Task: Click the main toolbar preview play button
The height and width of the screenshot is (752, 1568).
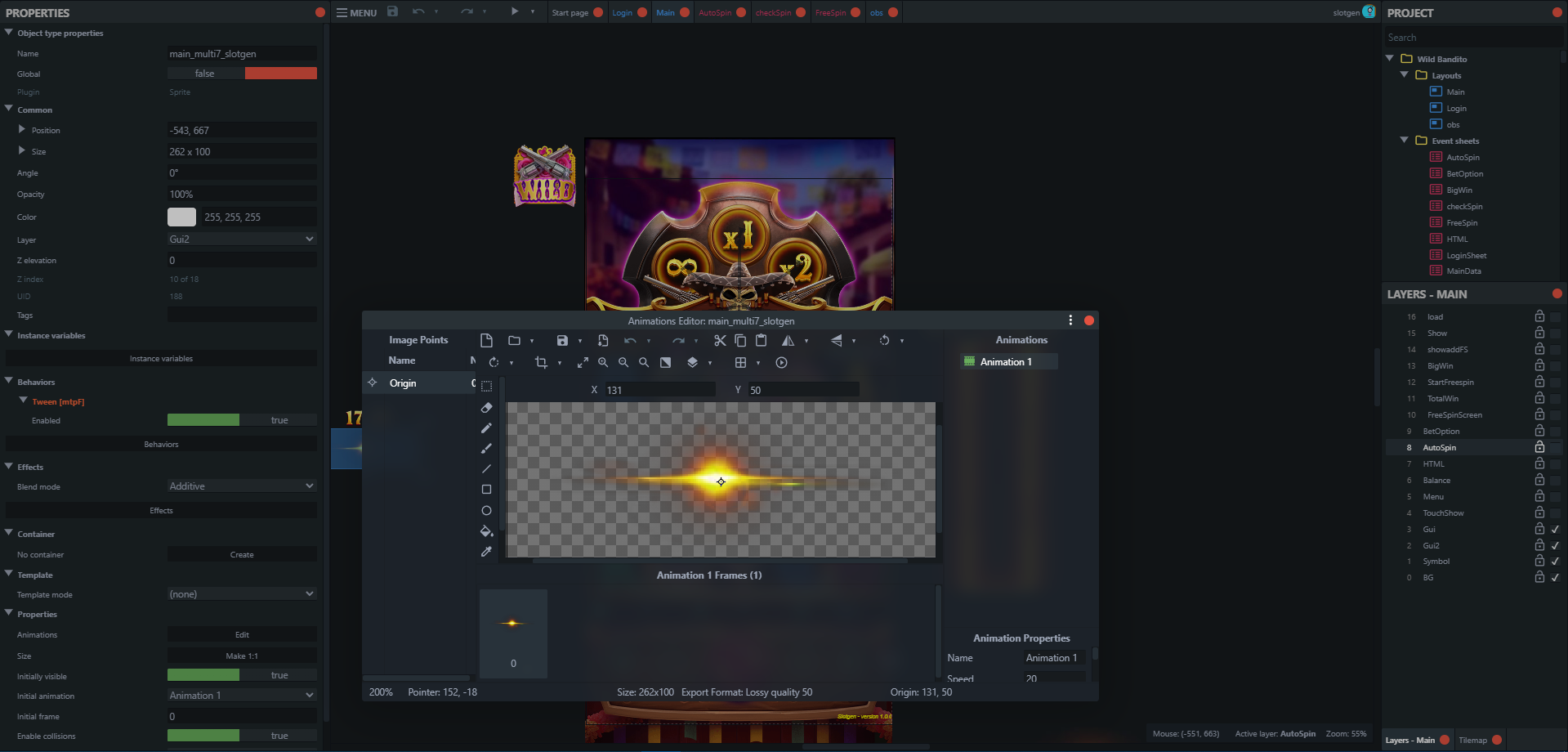Action: pyautogui.click(x=515, y=11)
